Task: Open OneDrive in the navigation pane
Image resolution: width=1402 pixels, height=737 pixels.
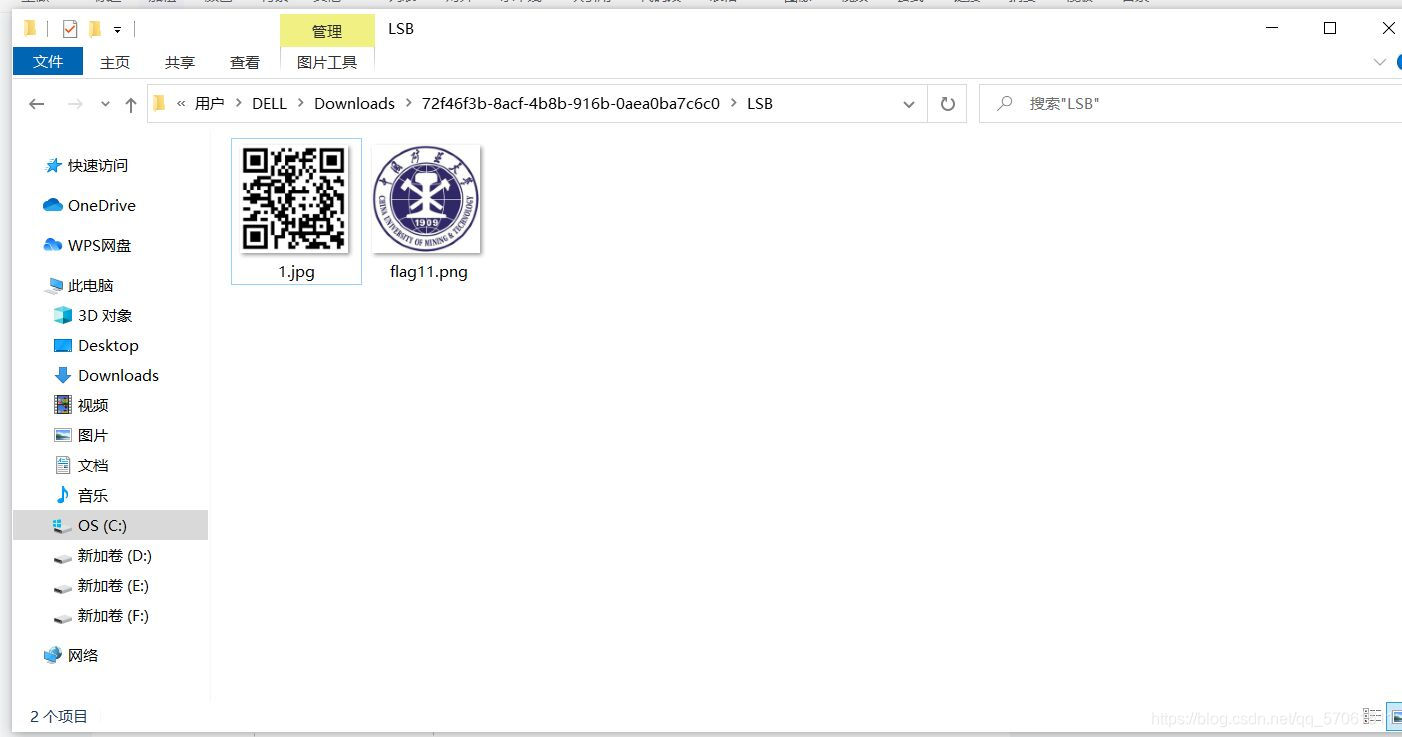Action: pyautogui.click(x=90, y=205)
